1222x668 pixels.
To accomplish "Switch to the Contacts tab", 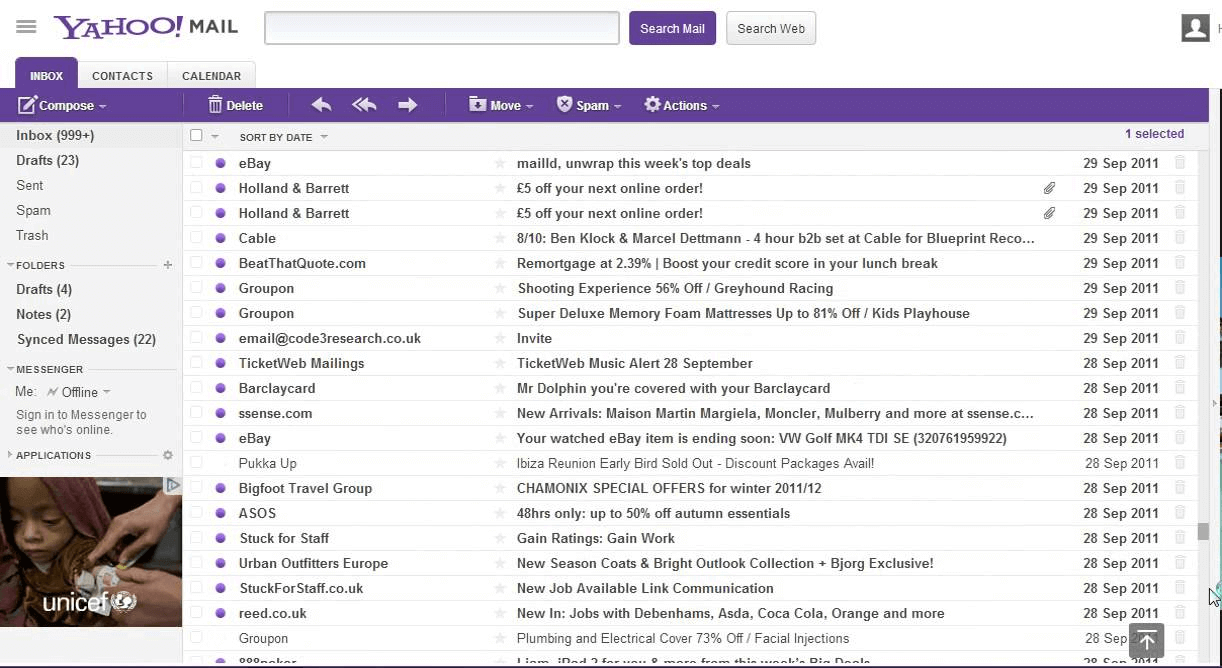I will click(122, 76).
